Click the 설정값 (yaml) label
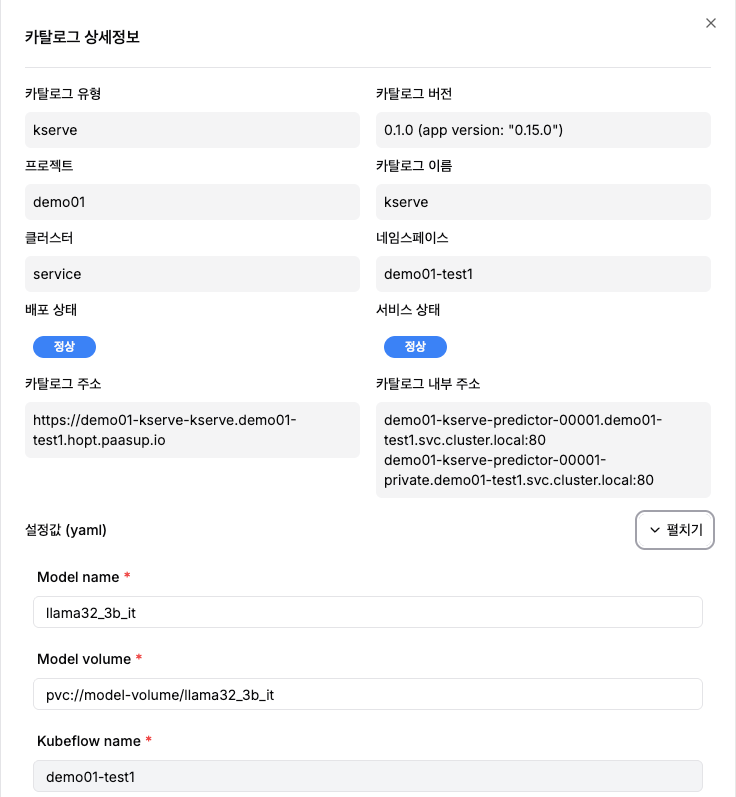This screenshot has width=736, height=797. pyautogui.click(x=66, y=530)
